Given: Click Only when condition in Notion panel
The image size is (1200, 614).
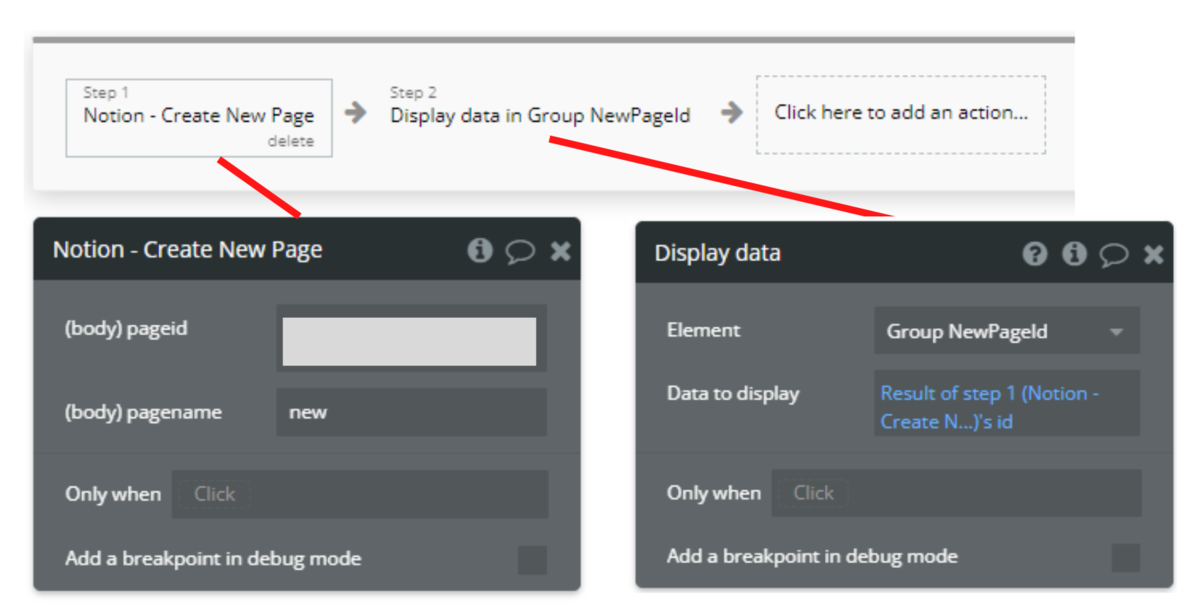Looking at the screenshot, I should point(360,494).
